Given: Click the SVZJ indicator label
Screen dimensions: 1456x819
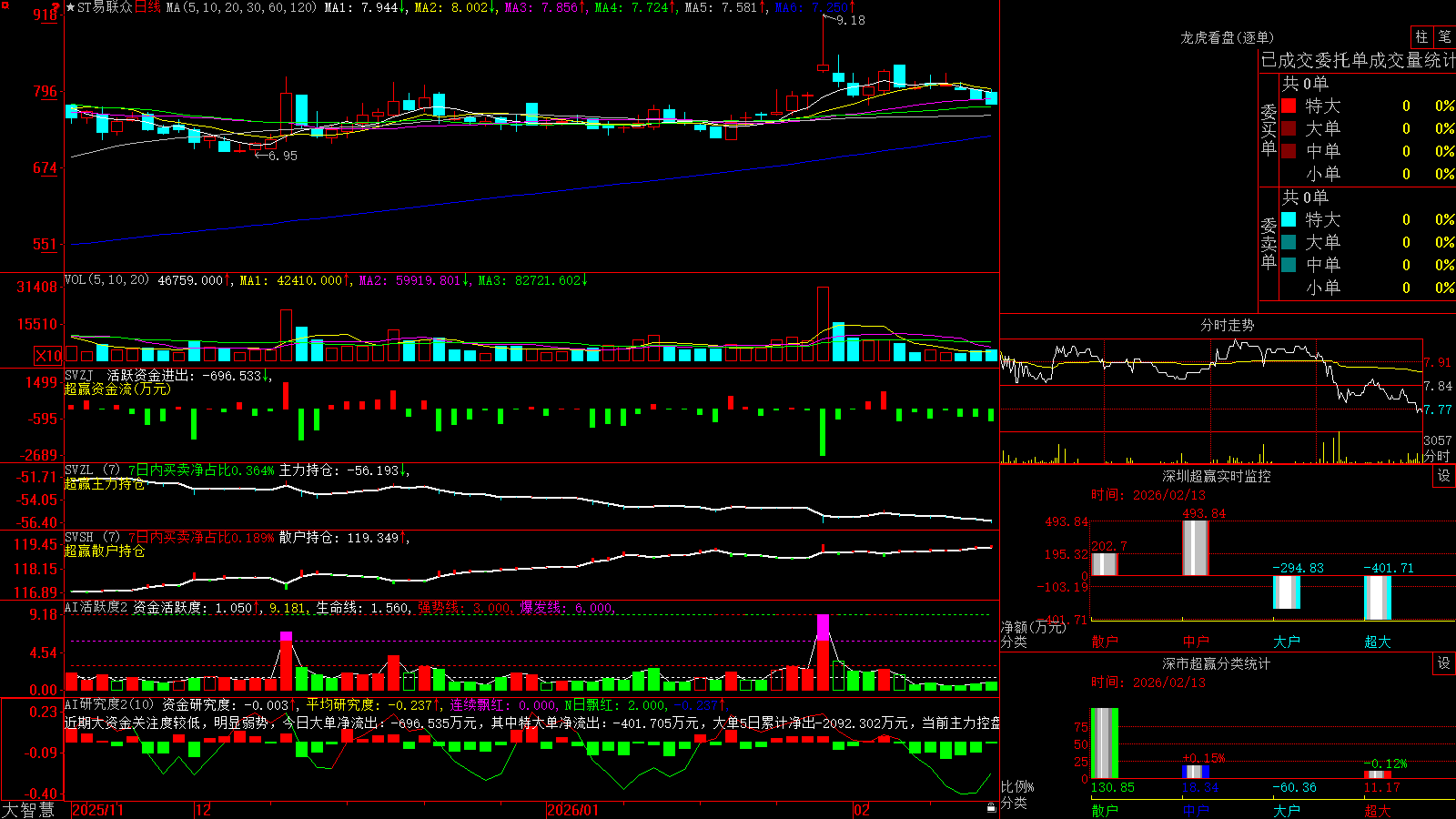Looking at the screenshot, I should pos(79,375).
